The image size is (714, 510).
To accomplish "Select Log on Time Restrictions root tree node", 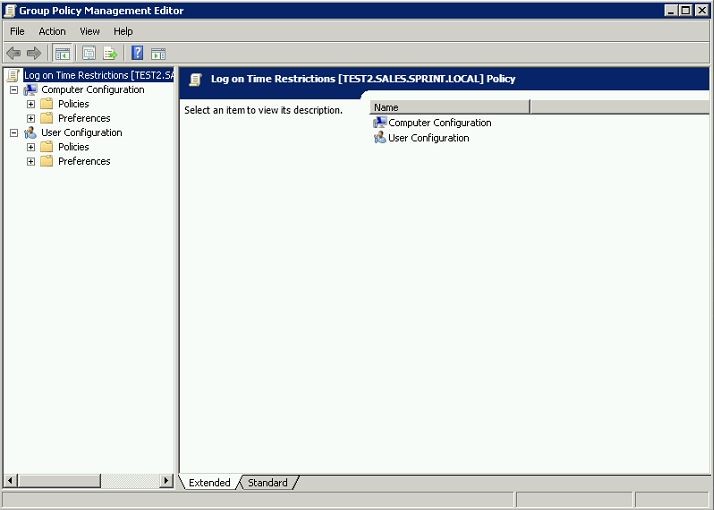I will pos(99,75).
